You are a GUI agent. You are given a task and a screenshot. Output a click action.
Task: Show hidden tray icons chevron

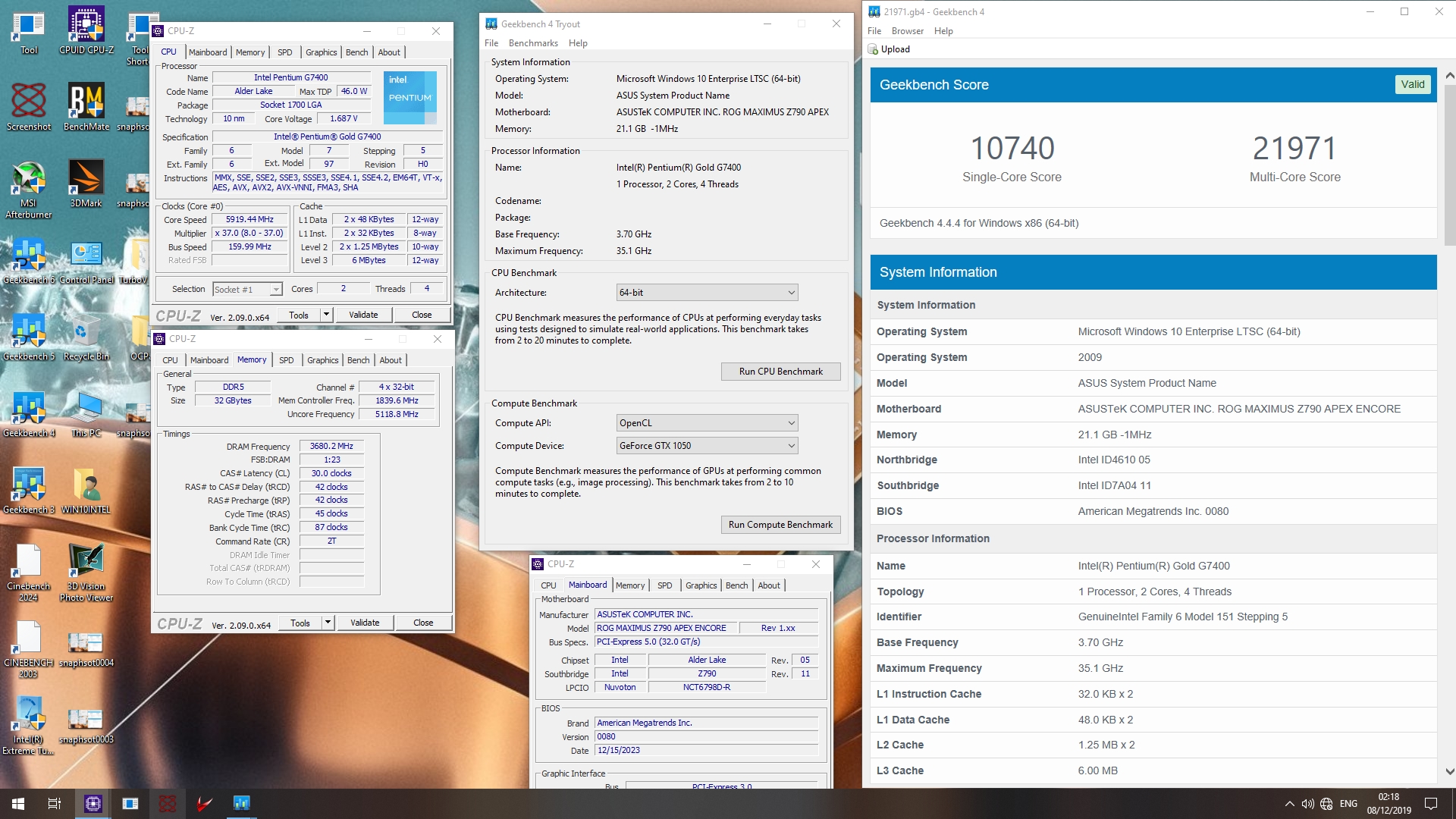coord(1289,804)
